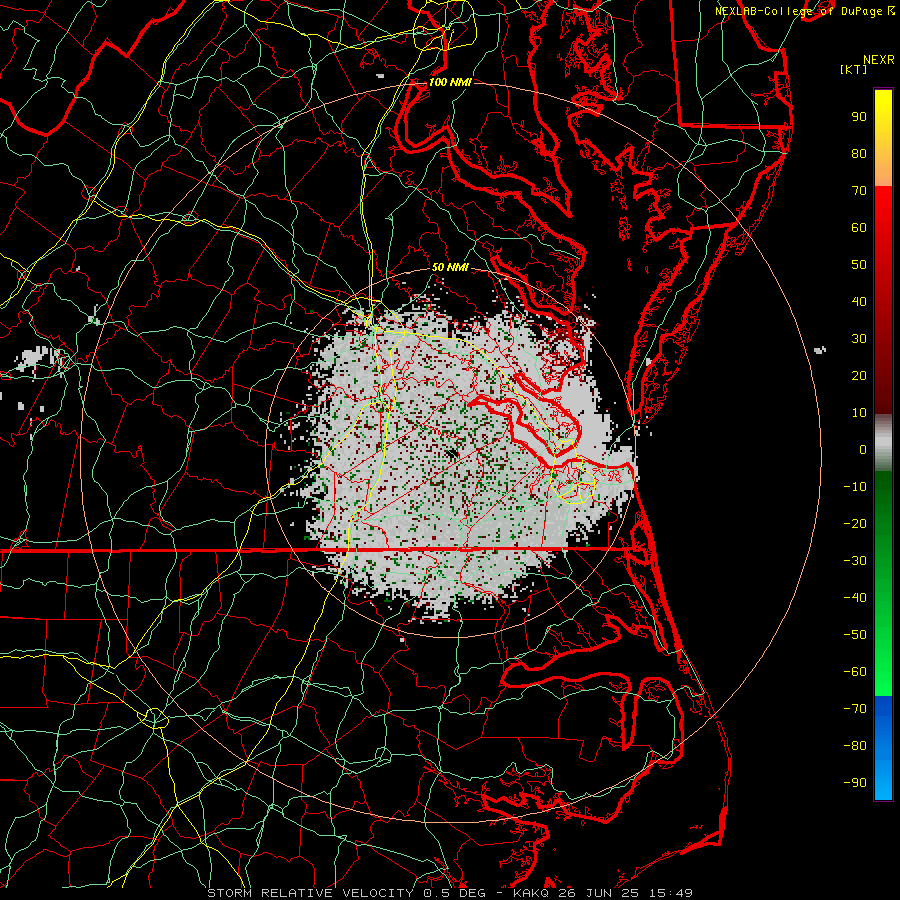Image resolution: width=900 pixels, height=900 pixels.
Task: Click the legend value "-60"
Action: tap(855, 672)
